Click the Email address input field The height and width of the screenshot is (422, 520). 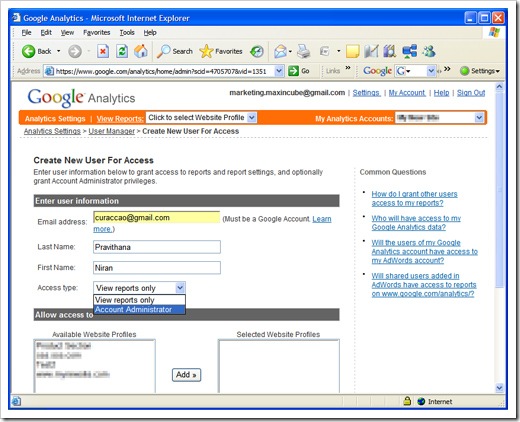click(x=156, y=217)
